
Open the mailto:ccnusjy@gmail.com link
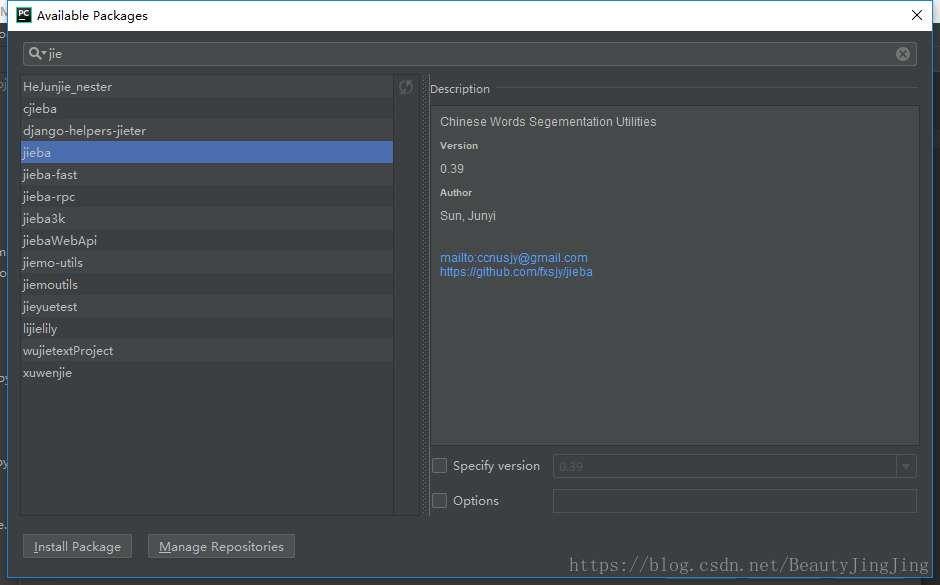pos(514,258)
